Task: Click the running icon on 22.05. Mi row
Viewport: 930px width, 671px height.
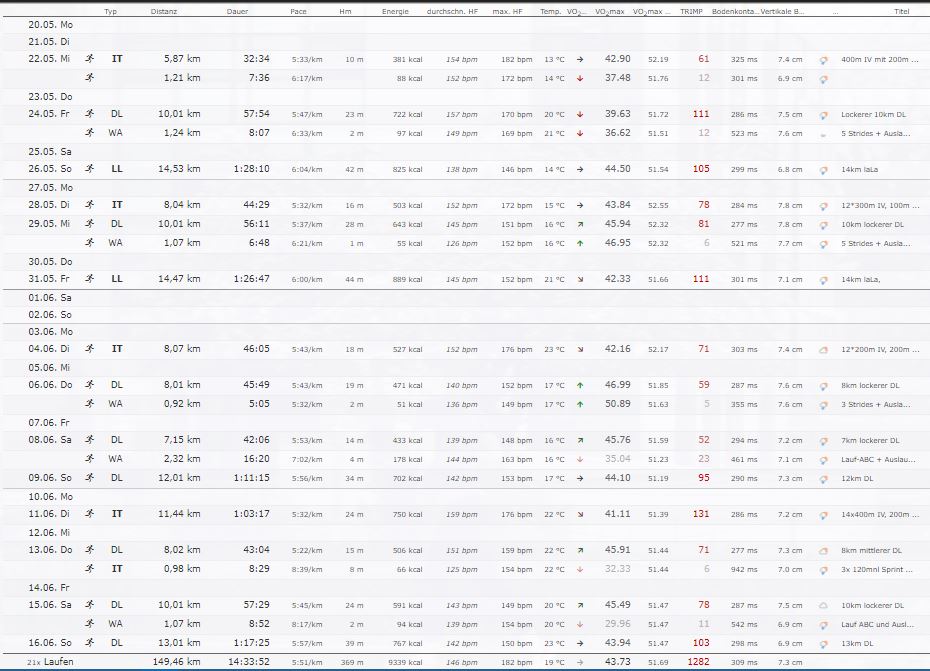Action: coord(90,59)
